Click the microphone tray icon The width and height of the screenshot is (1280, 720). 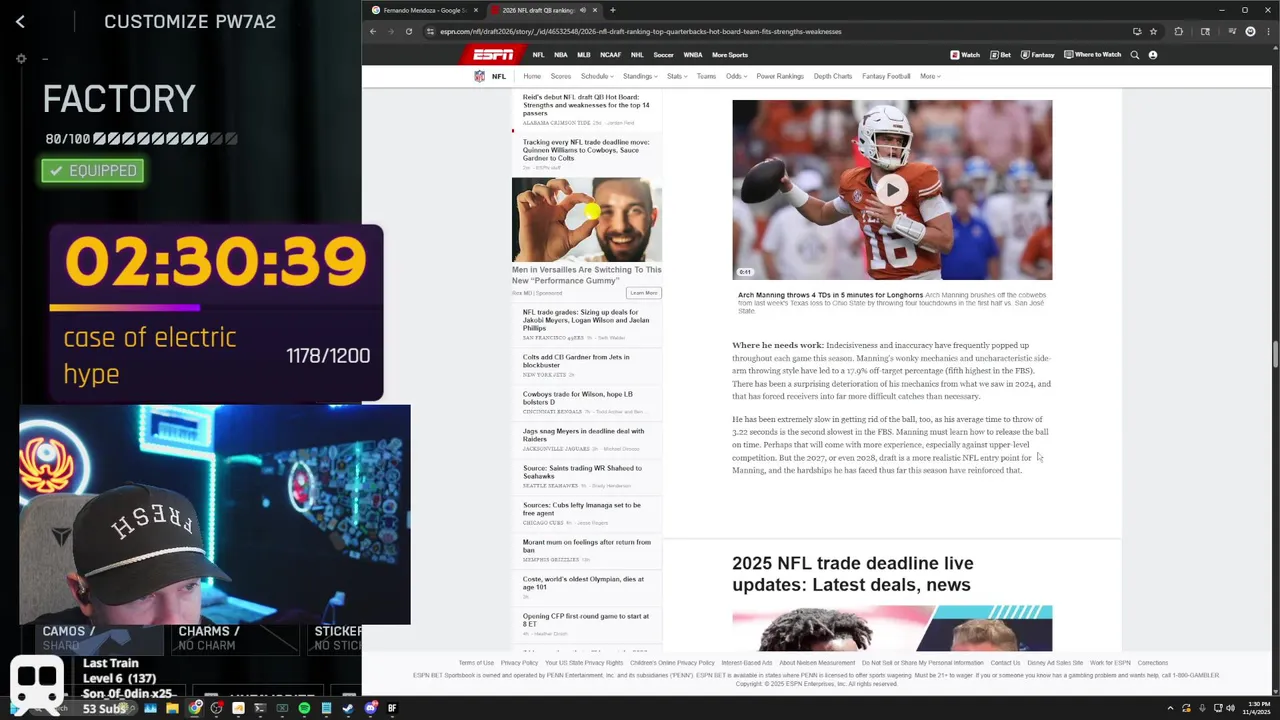point(1201,708)
